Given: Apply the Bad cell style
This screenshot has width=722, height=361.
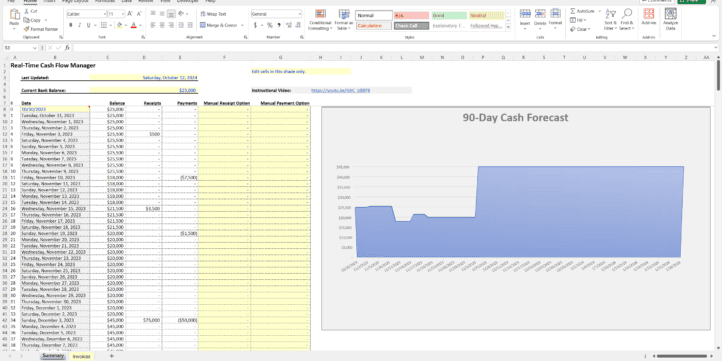Looking at the screenshot, I should [x=411, y=16].
